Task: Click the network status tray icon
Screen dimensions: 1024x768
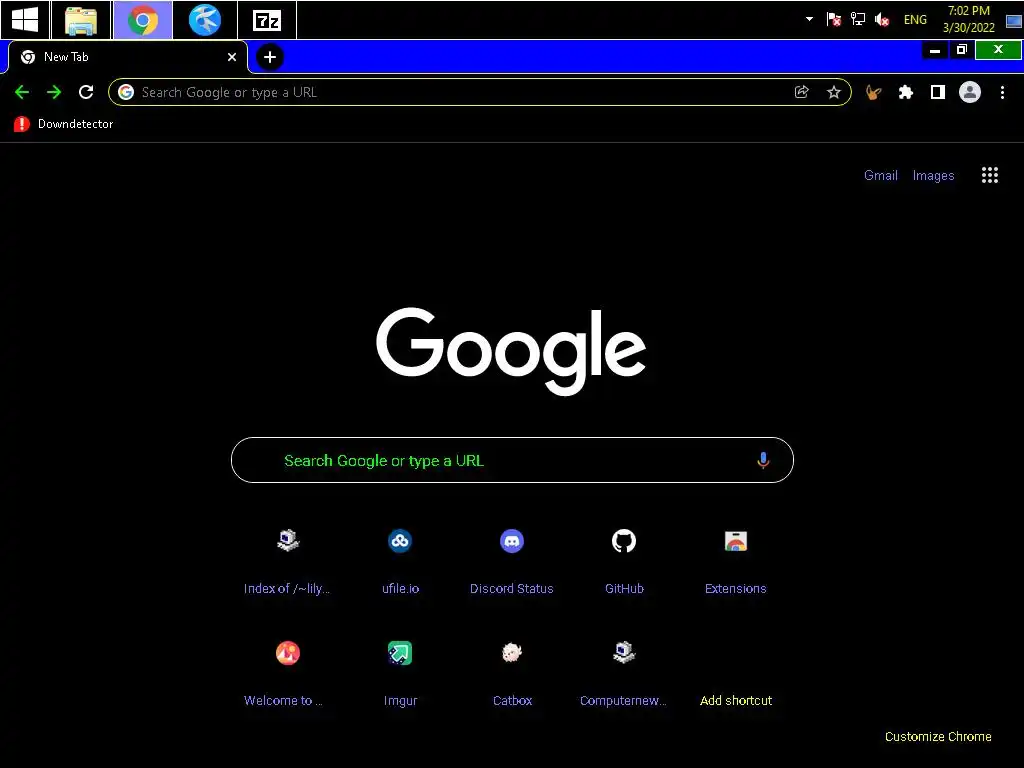Action: [x=857, y=19]
